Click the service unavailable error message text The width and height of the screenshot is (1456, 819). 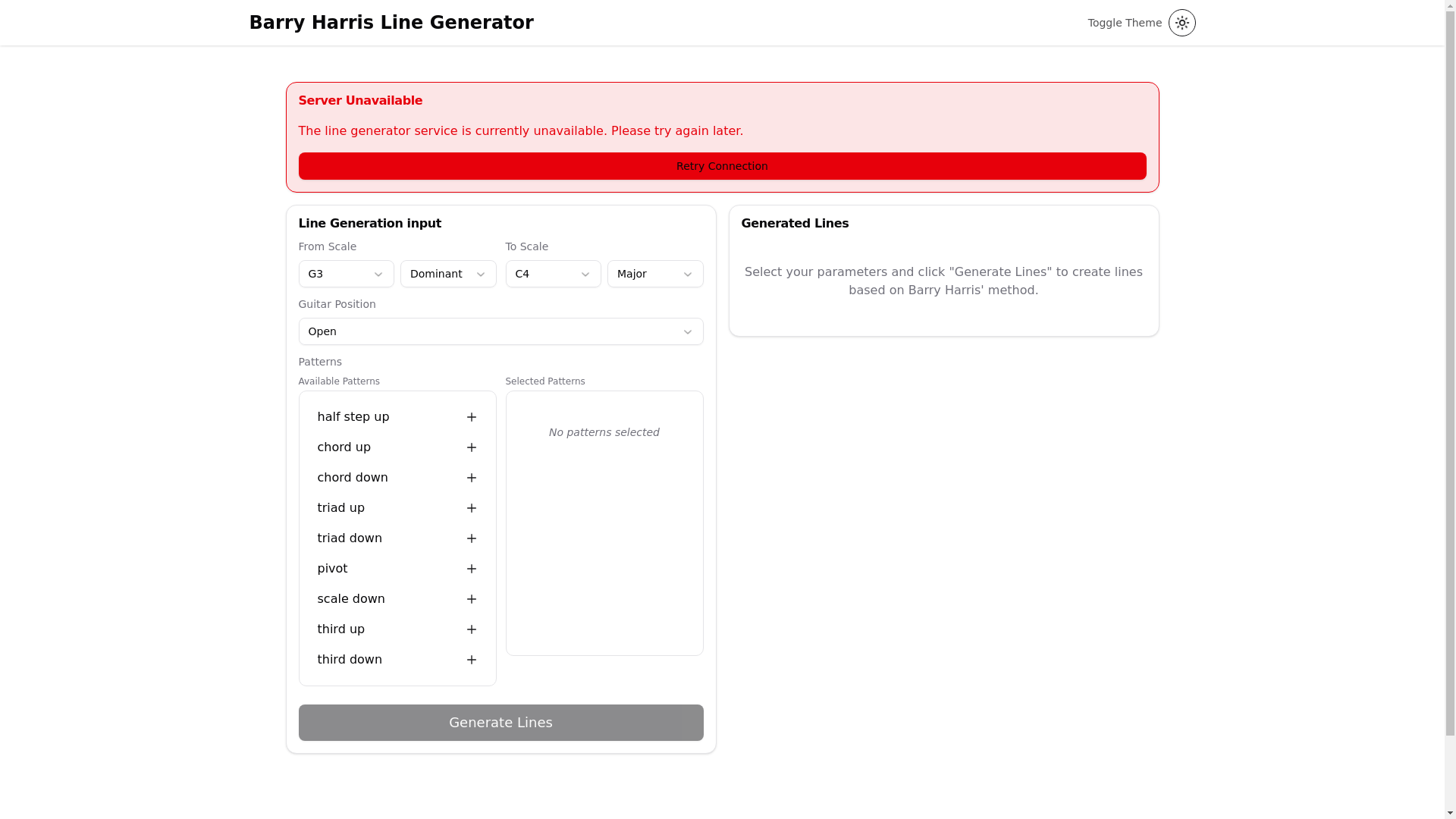point(520,131)
